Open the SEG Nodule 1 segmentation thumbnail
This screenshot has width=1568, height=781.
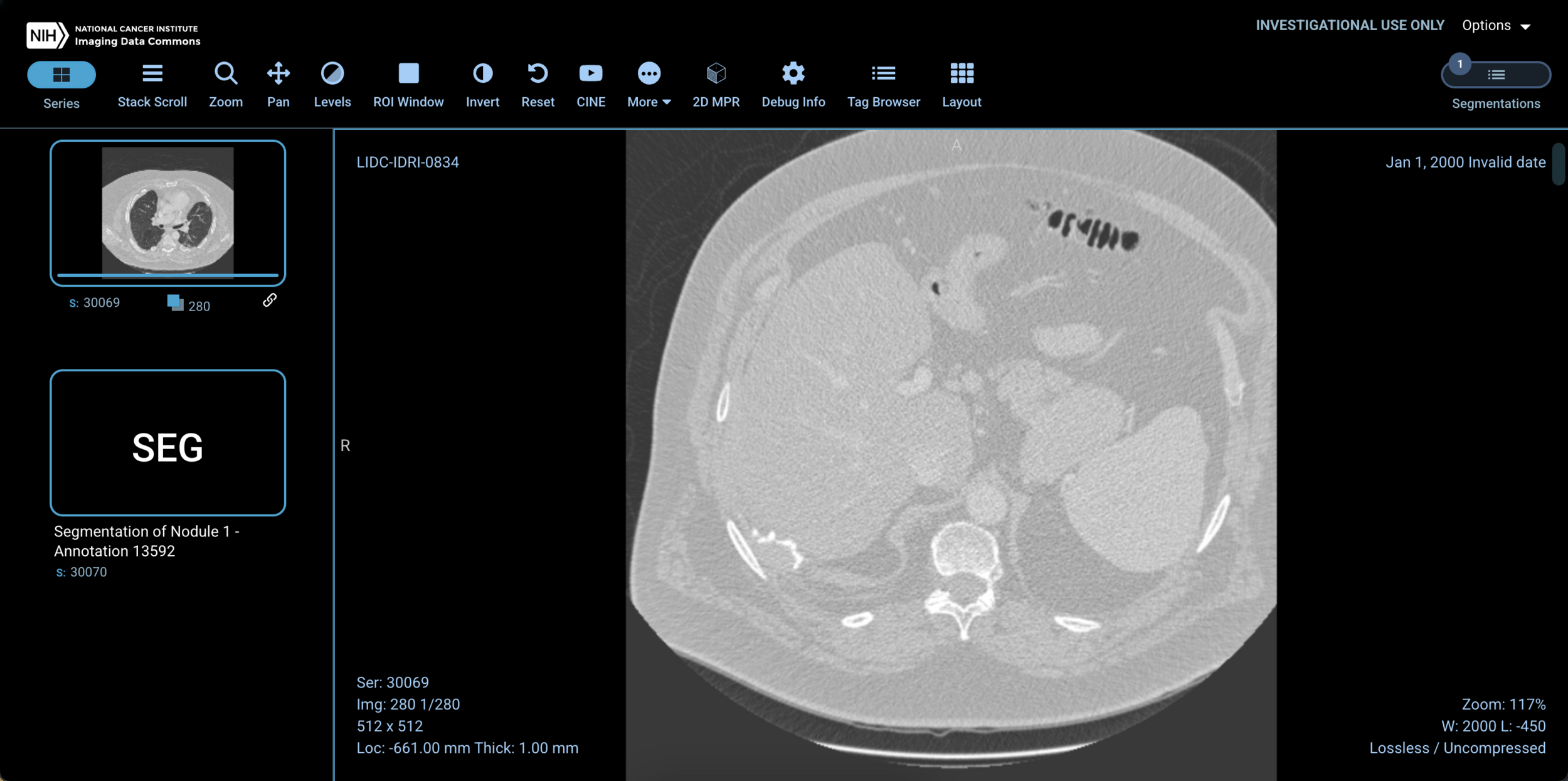click(167, 443)
